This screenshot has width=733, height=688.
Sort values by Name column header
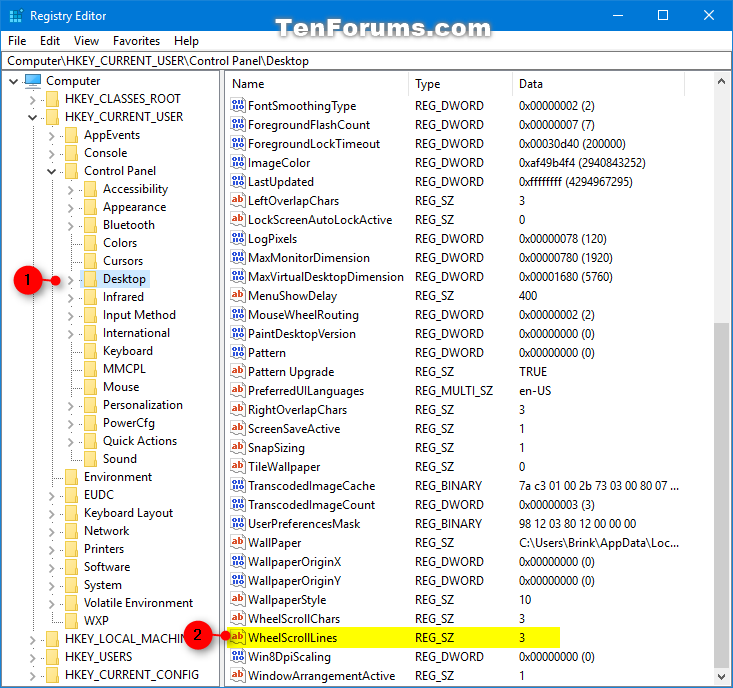(317, 84)
